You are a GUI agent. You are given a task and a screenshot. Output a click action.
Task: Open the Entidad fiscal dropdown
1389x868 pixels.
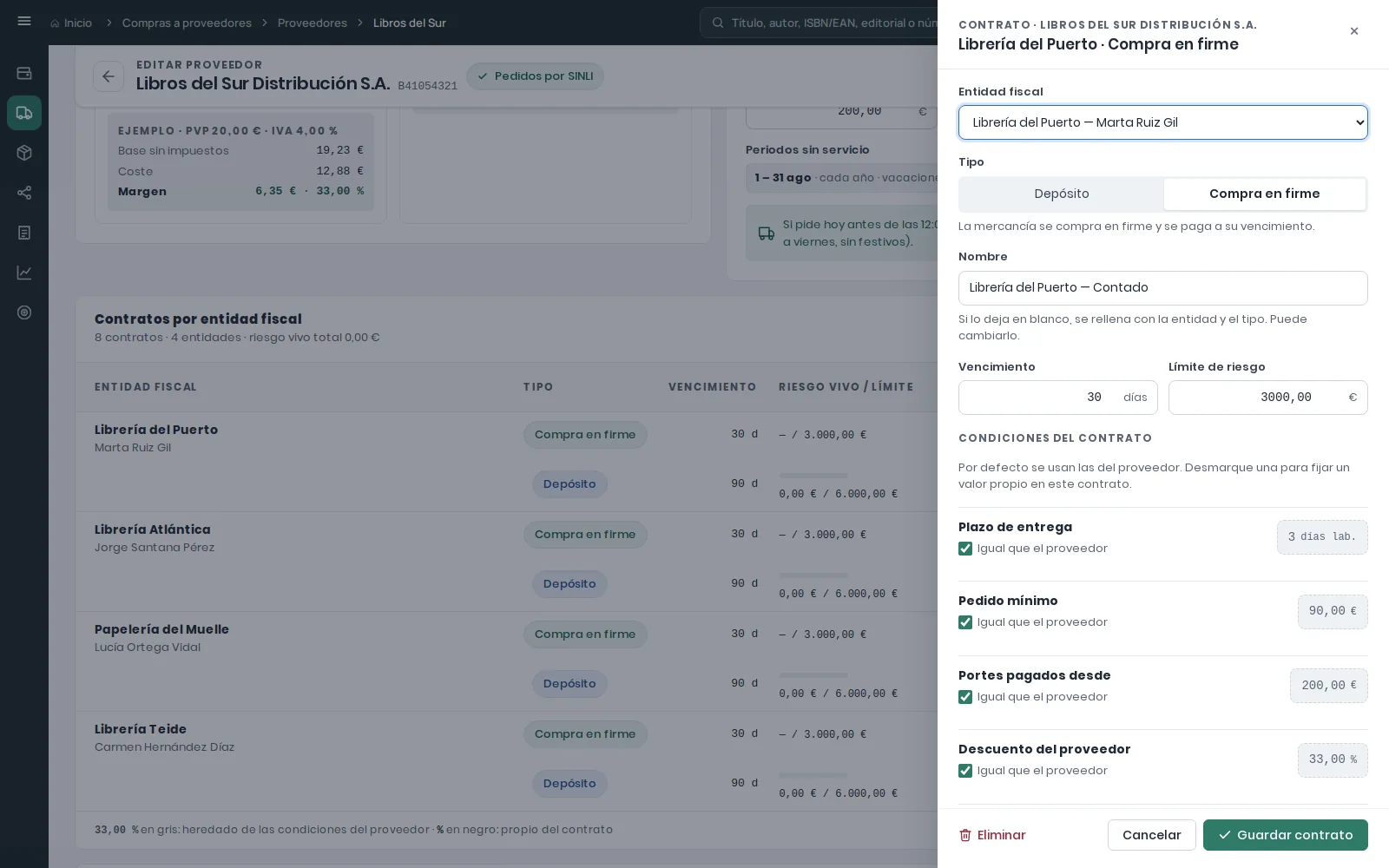click(x=1163, y=122)
